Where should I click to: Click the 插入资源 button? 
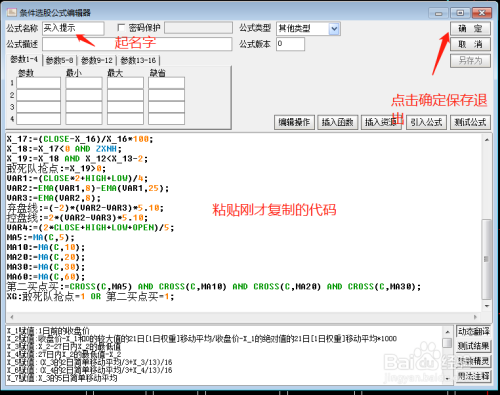tap(381, 122)
